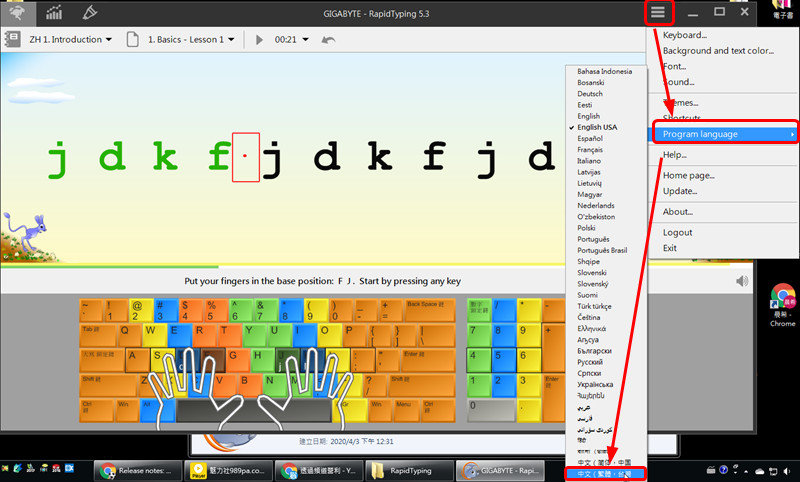800x482 pixels.
Task: Open PotPlayer taskbar button
Action: (228, 470)
